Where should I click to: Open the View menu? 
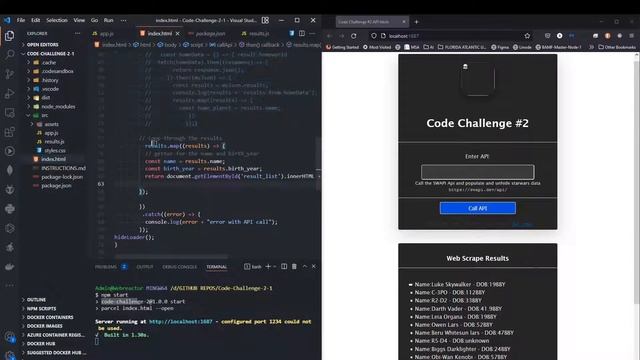tap(79, 20)
